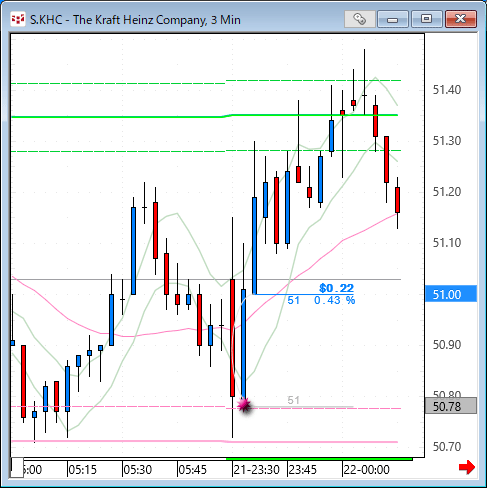Click the 05:45 time axis label

[x=193, y=470]
